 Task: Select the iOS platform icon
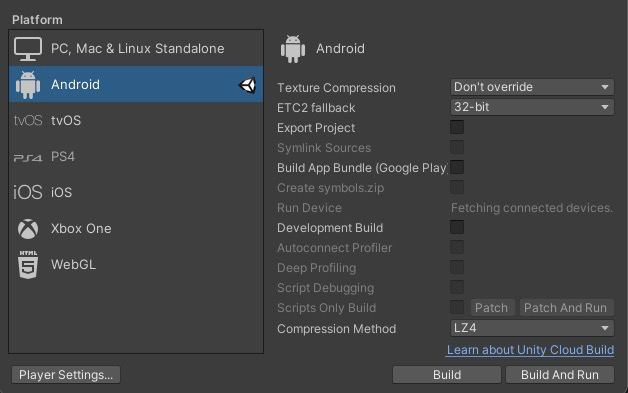coord(28,192)
